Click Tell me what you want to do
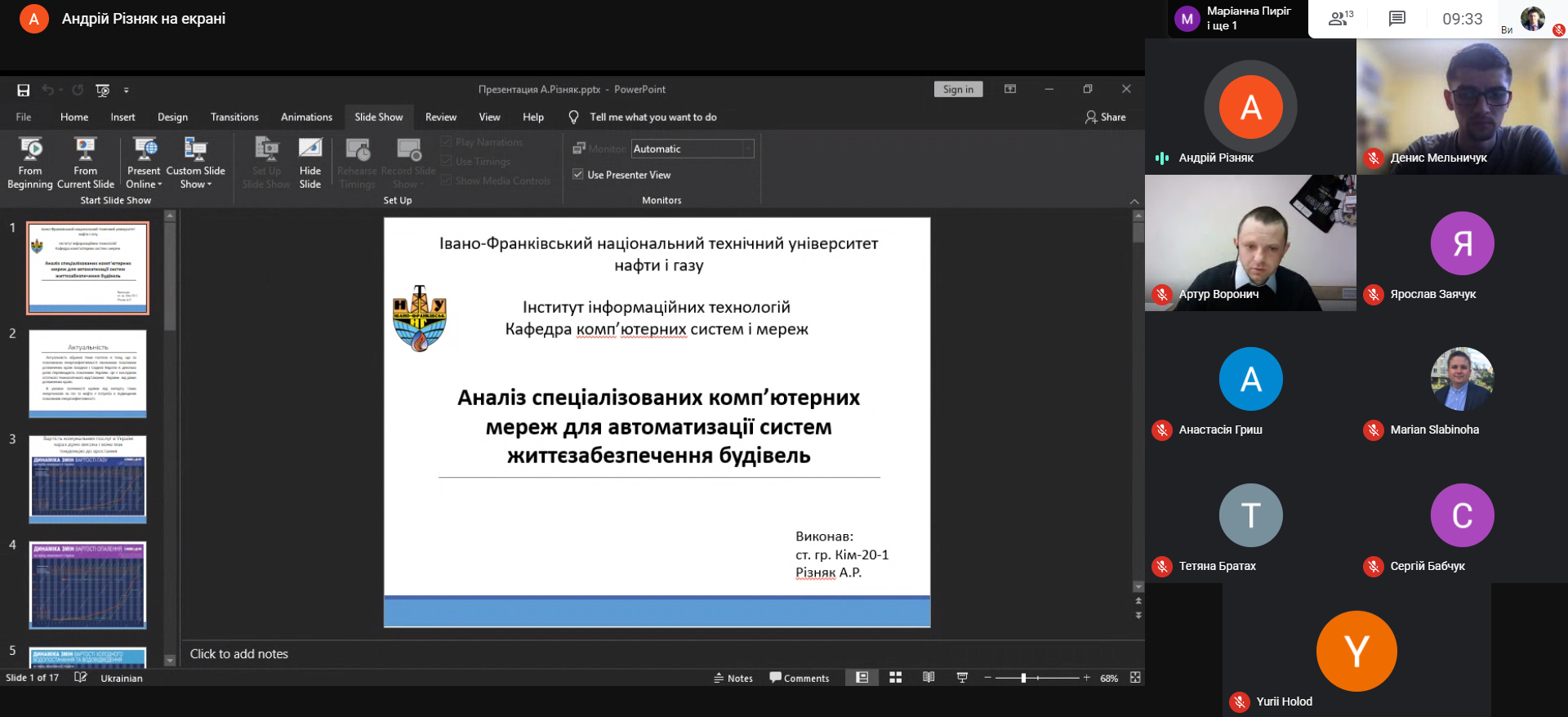The image size is (1568, 717). pyautogui.click(x=653, y=117)
